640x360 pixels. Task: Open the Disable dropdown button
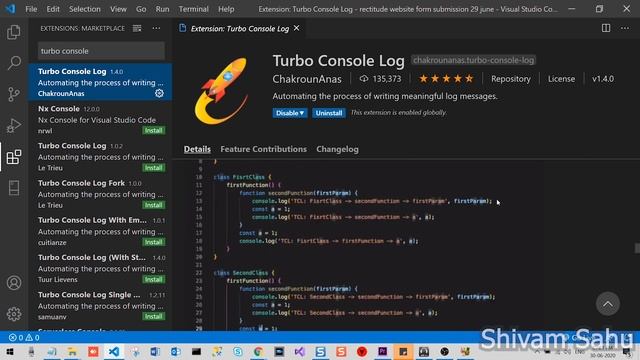click(x=290, y=113)
